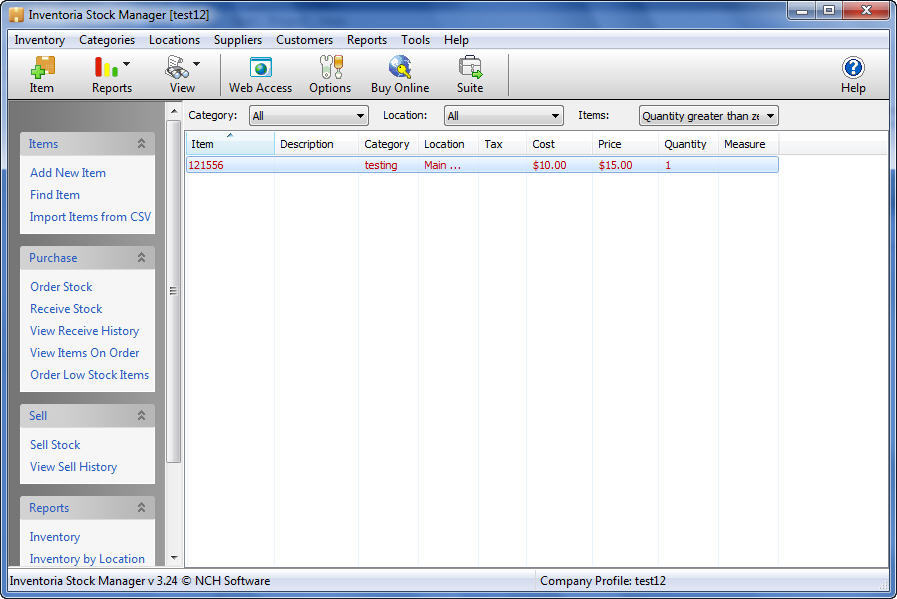Click the Inventoria app icon in title bar
The image size is (897, 599).
[17, 14]
